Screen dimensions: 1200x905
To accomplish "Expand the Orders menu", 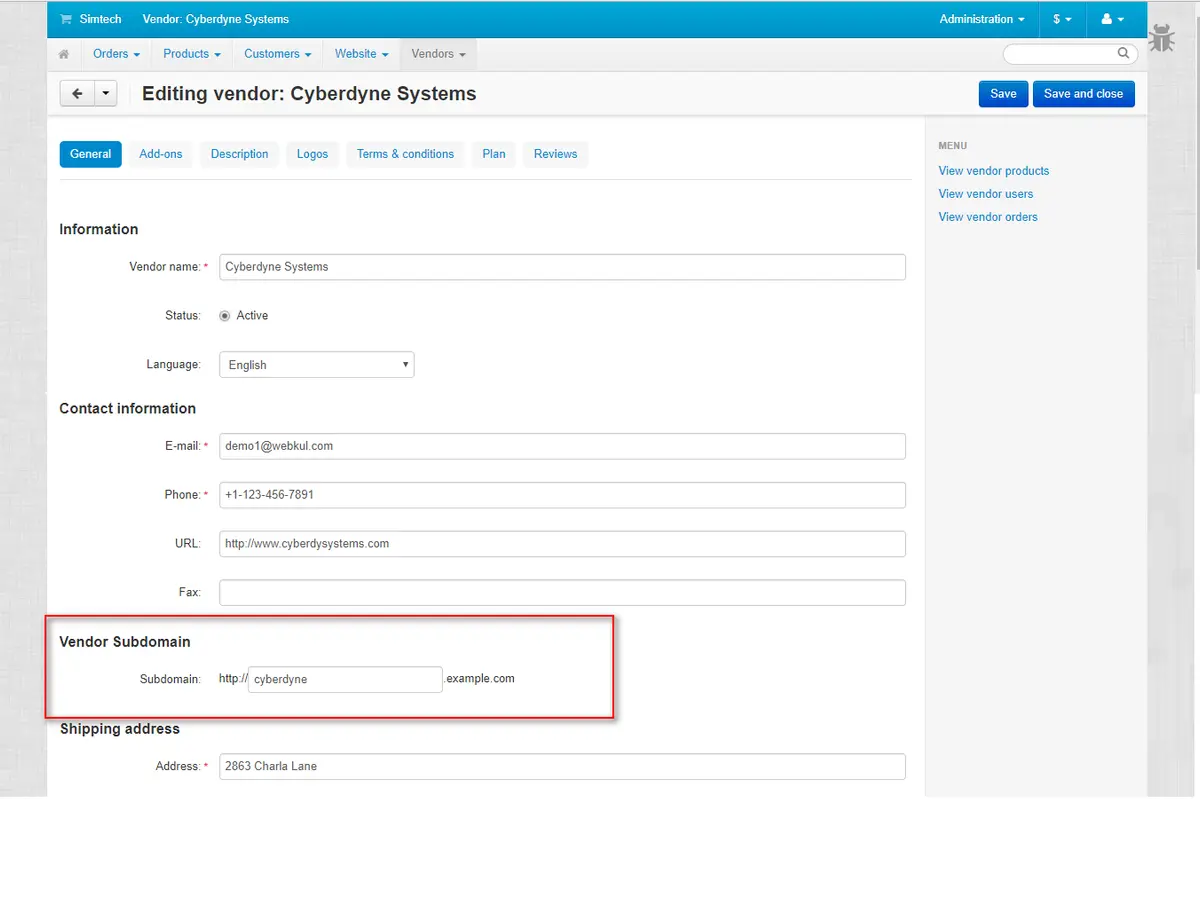I will [116, 54].
